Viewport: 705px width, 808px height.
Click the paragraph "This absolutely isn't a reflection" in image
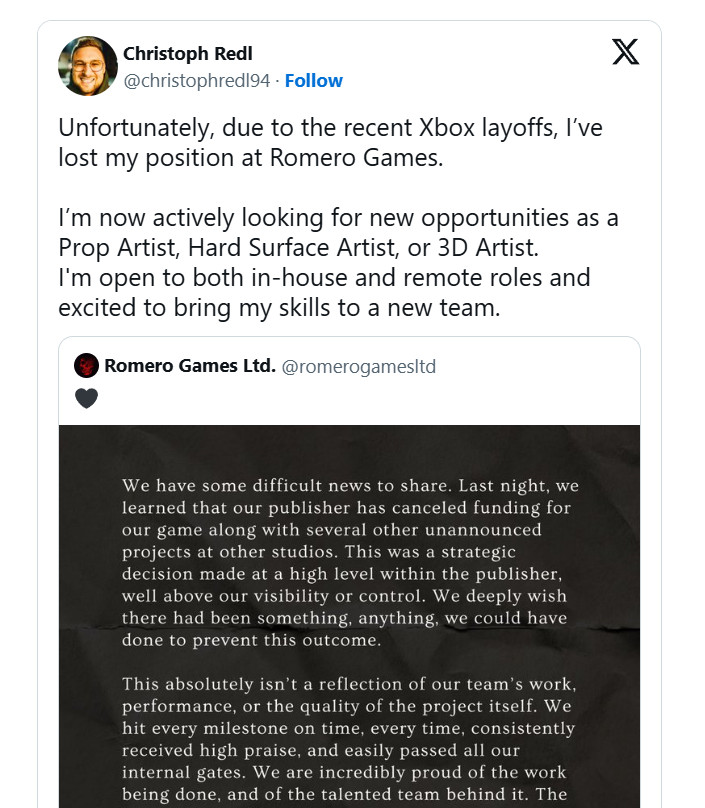(349, 738)
